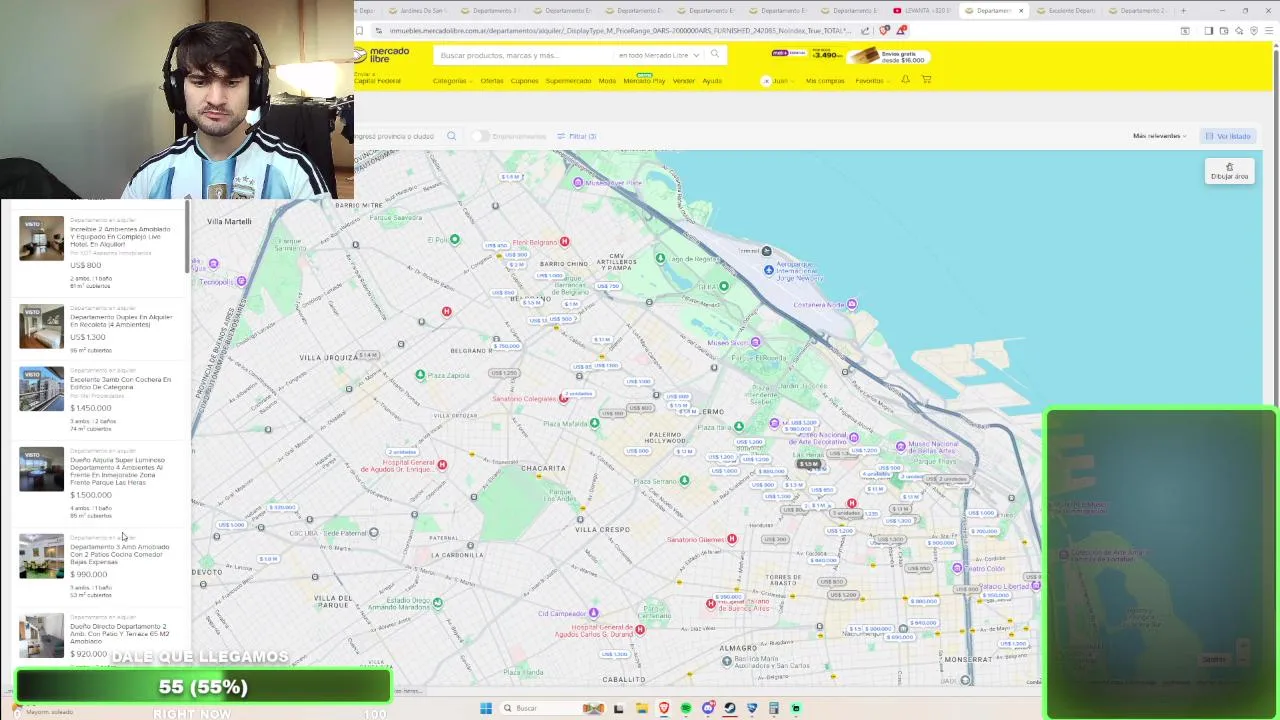Switch to the LEVANTA YouTube tab
The width and height of the screenshot is (1280, 720).
coord(922,11)
